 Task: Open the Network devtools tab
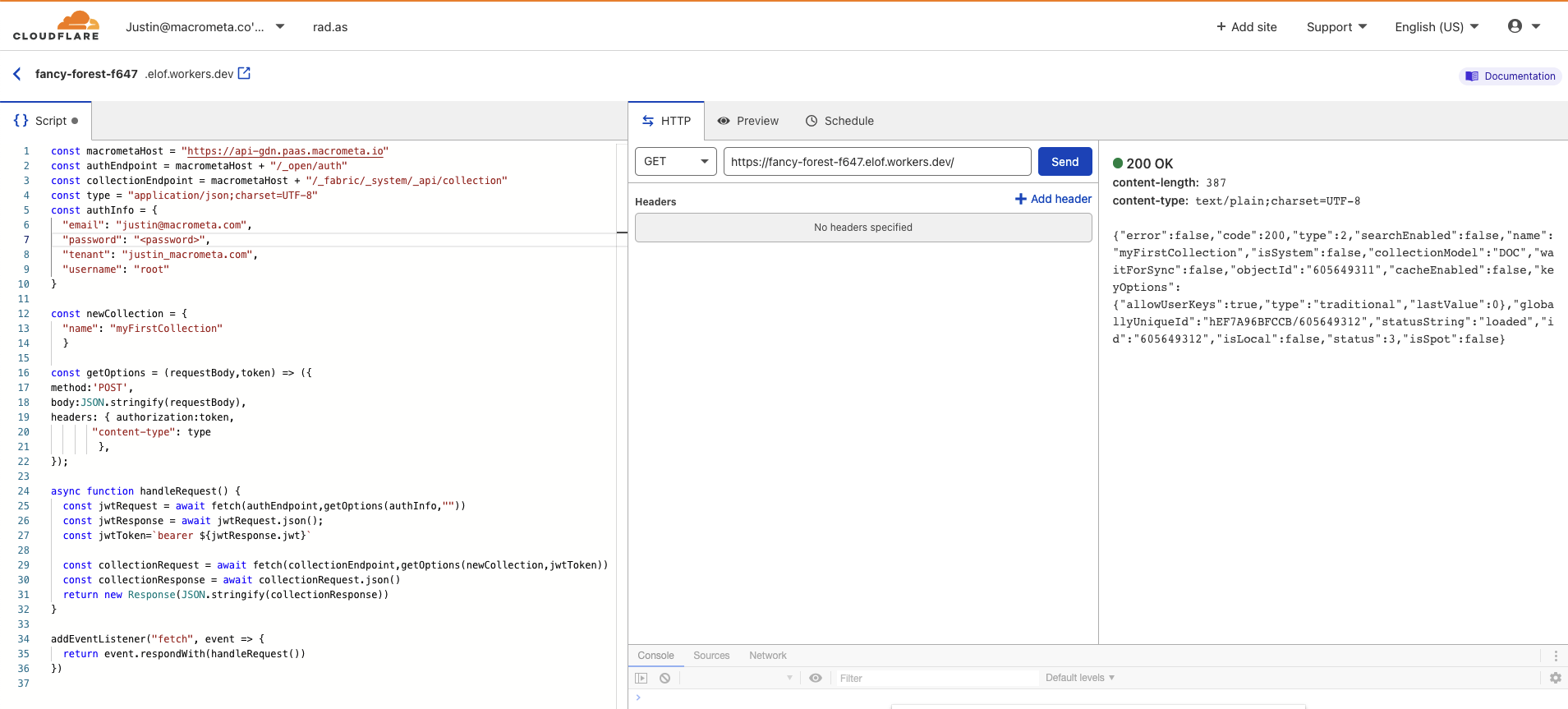[x=767, y=656]
